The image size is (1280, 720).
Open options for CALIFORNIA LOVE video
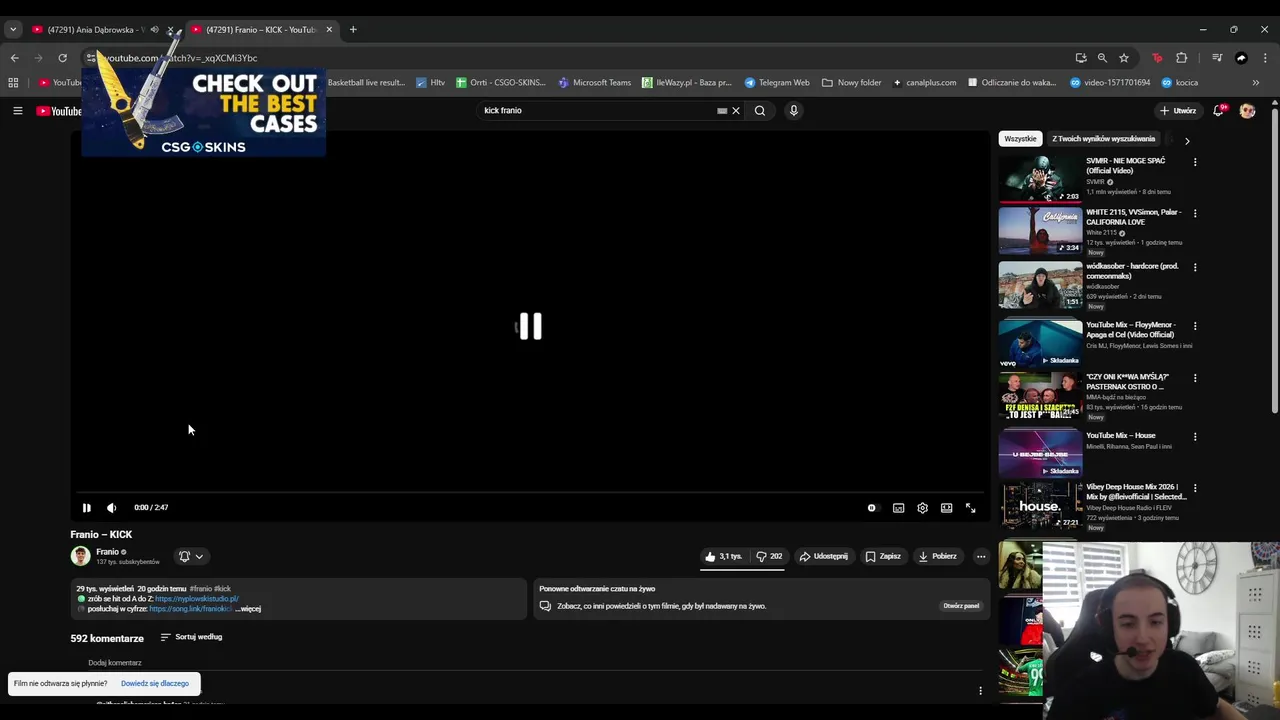tap(1194, 213)
